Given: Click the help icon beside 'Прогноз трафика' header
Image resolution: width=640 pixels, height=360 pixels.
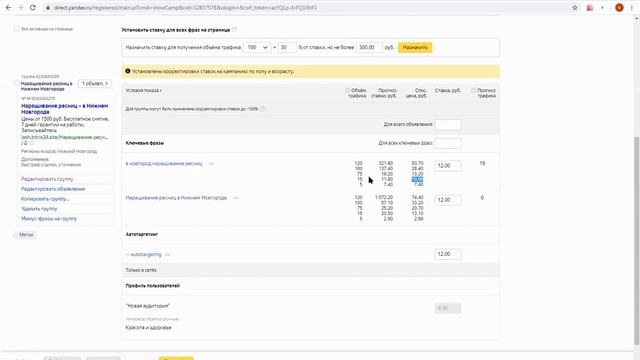Looking at the screenshot, I should click(x=473, y=91).
